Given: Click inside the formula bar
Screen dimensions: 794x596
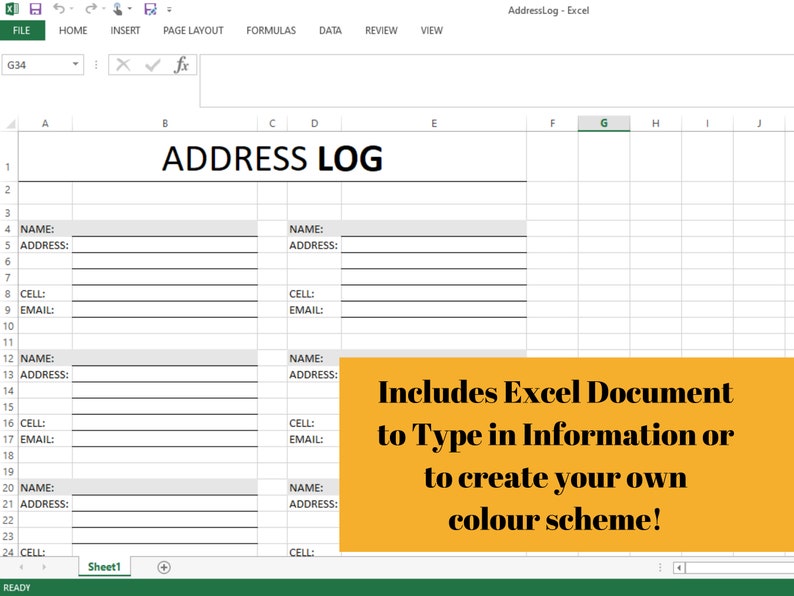Looking at the screenshot, I should pyautogui.click(x=496, y=81).
